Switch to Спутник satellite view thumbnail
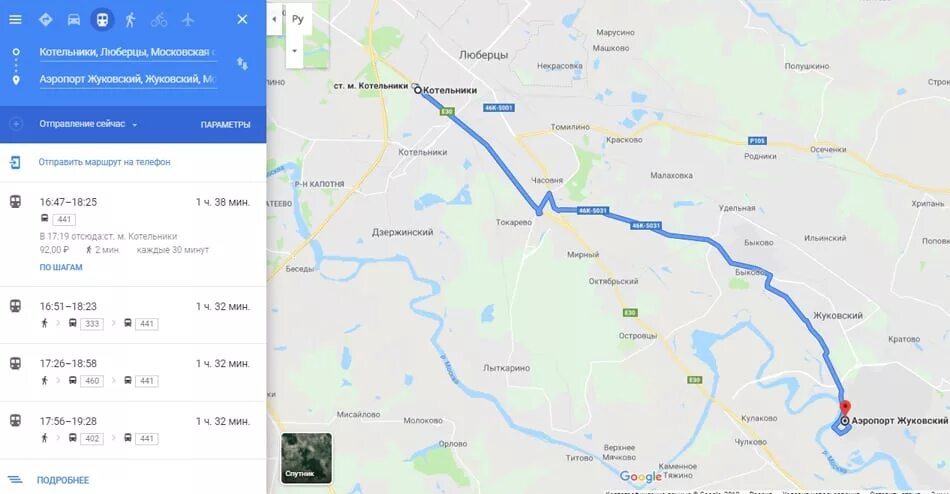 pyautogui.click(x=307, y=458)
